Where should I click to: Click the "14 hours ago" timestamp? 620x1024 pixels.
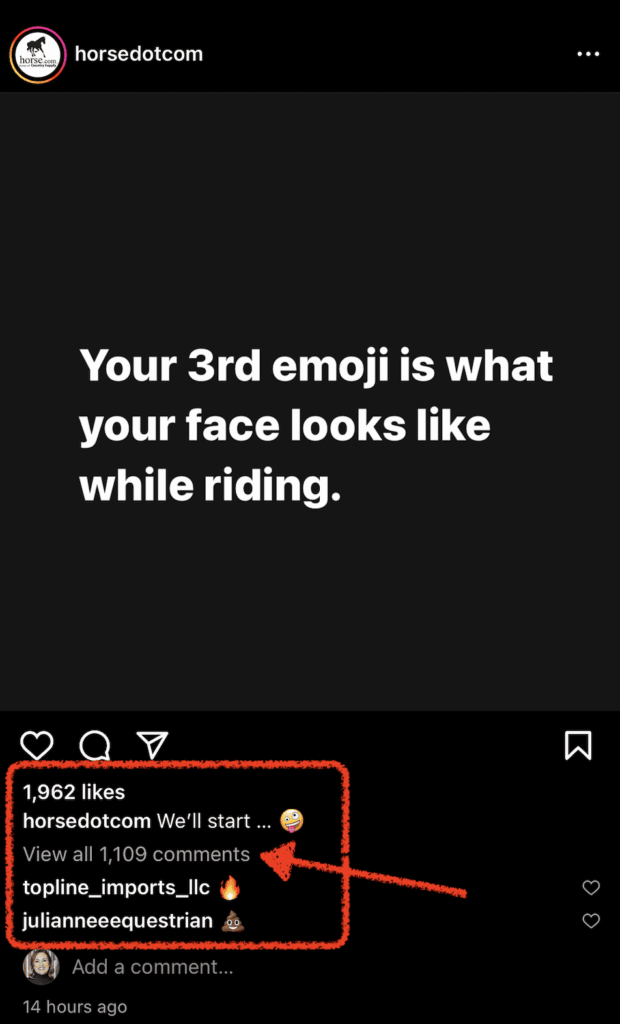point(75,1006)
